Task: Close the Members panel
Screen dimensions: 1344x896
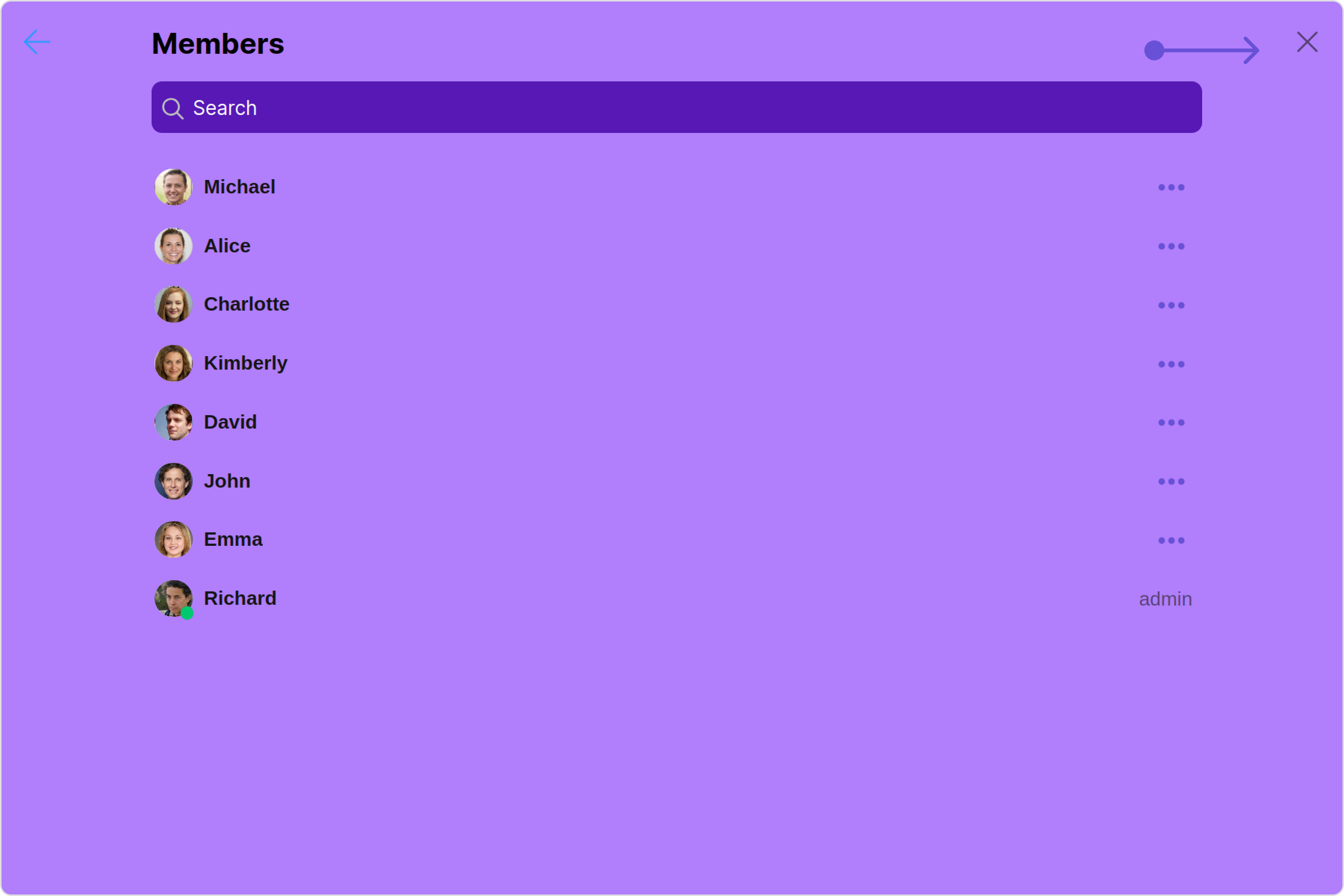Action: 1307,42
